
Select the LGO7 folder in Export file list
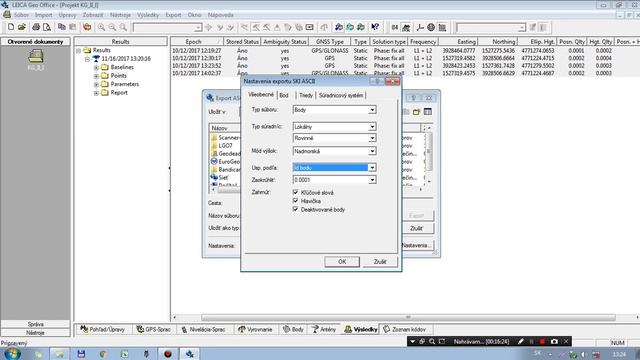tap(225, 145)
